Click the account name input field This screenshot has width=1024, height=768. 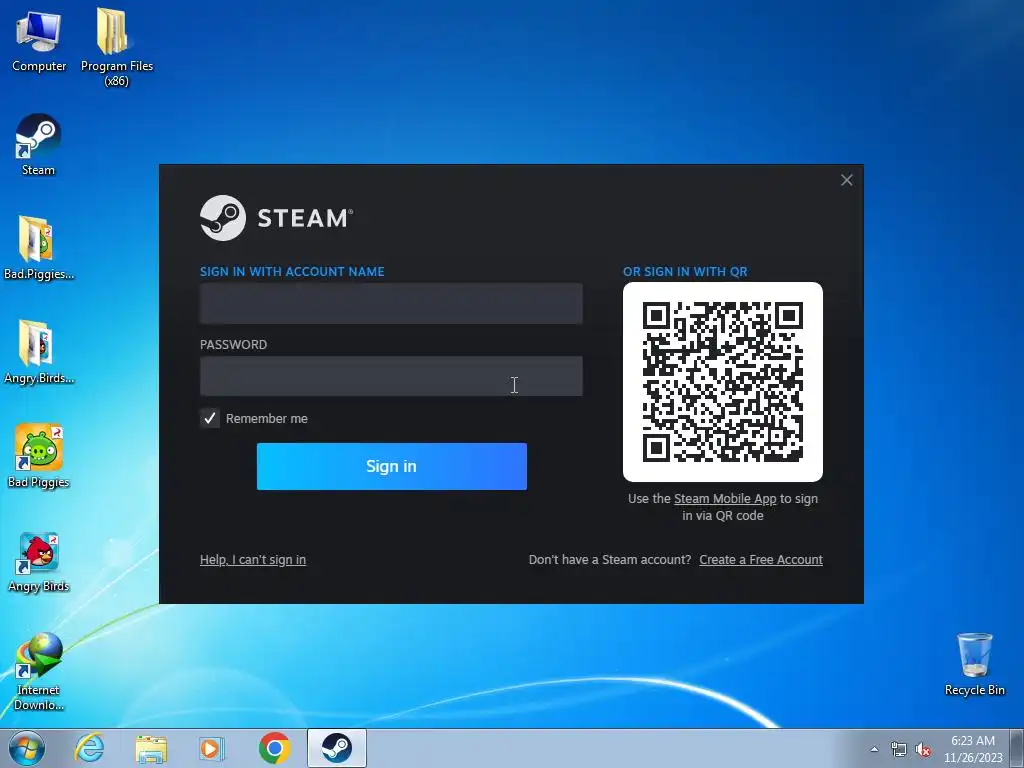(x=391, y=303)
